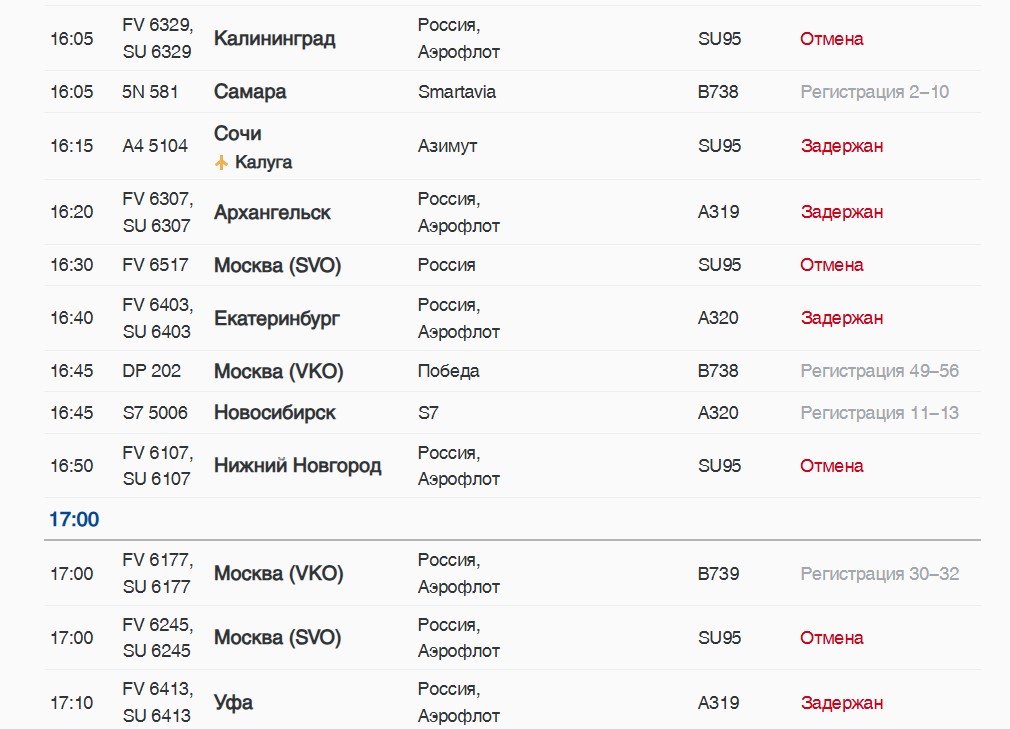Viewport: 1010px width, 729px height.
Task: Click the Екатеринбург destination
Action: pyautogui.click(x=277, y=318)
